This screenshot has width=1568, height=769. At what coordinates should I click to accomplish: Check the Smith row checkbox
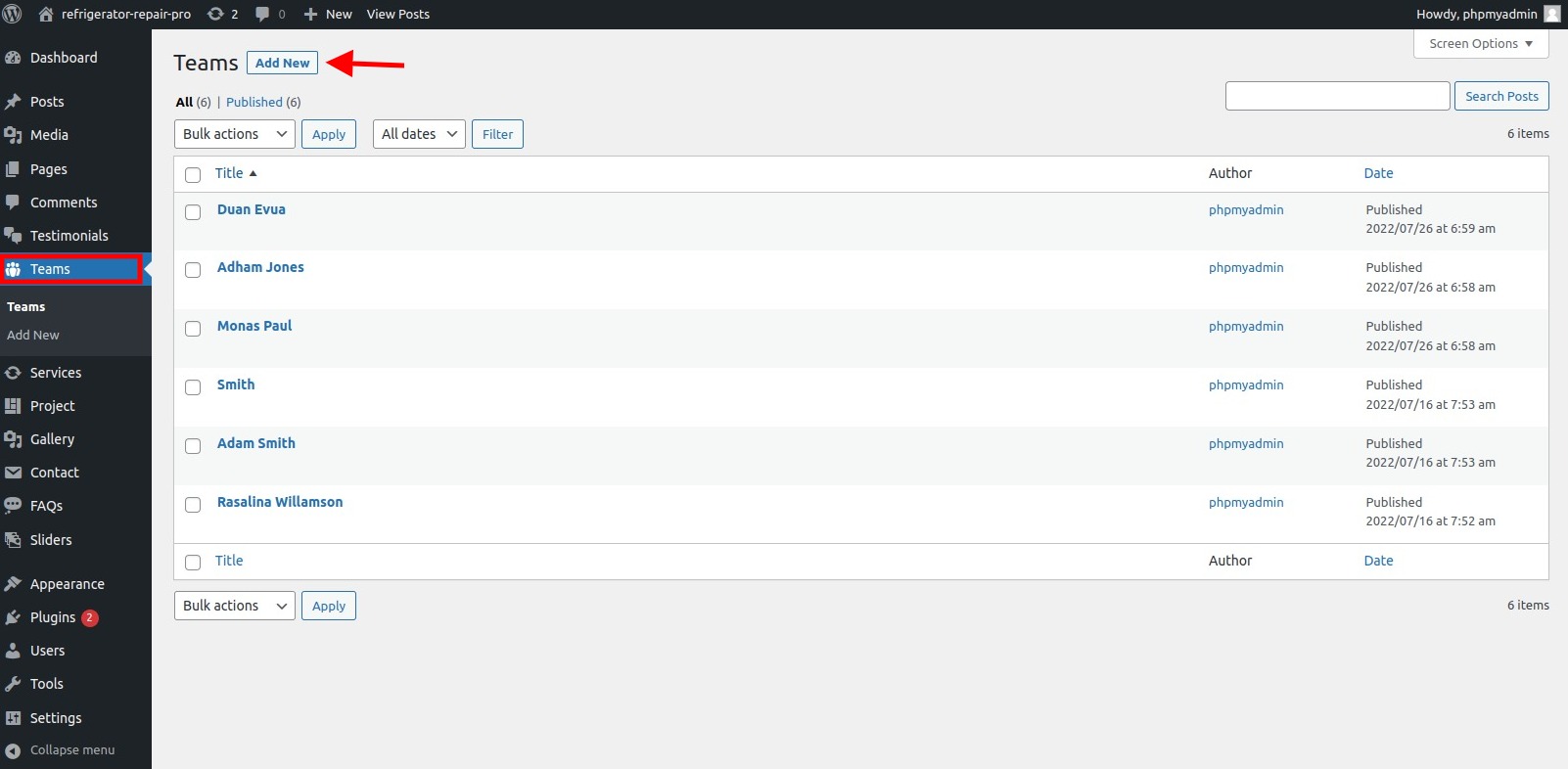click(x=193, y=387)
